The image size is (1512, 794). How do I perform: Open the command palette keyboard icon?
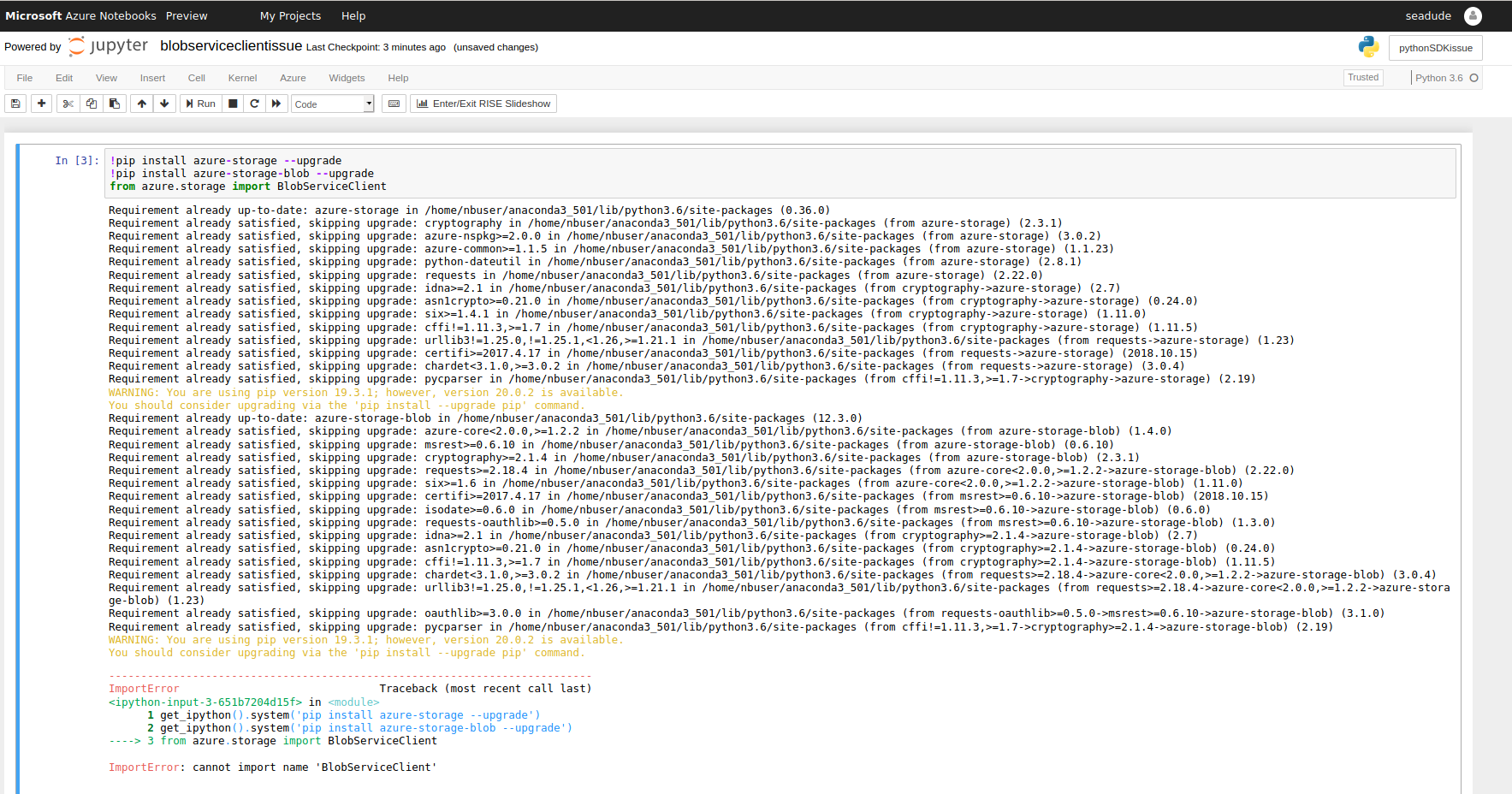(394, 104)
